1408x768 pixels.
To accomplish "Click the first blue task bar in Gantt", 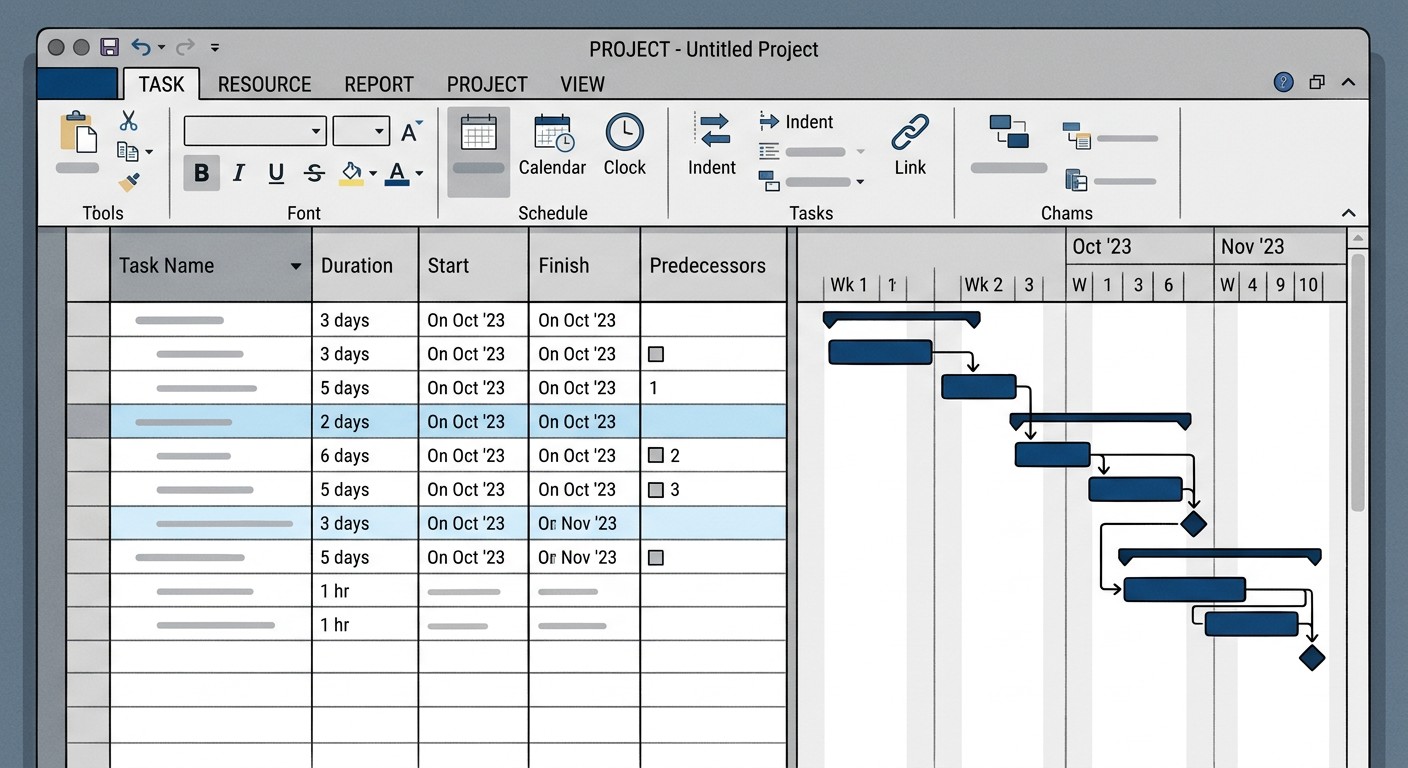I will click(x=880, y=352).
